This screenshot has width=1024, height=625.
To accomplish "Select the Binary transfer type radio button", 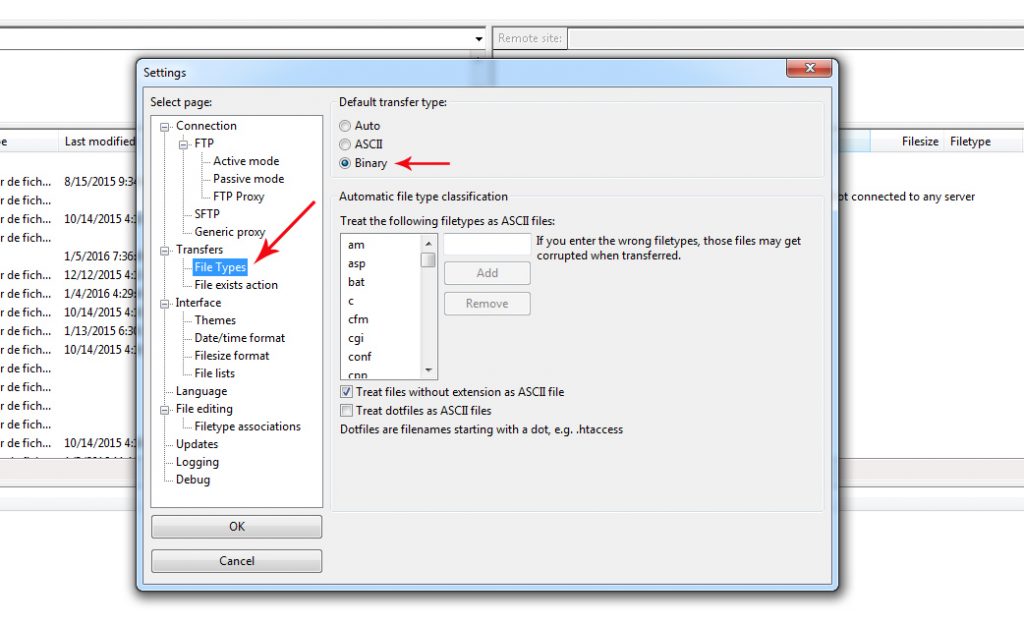I will [x=345, y=163].
